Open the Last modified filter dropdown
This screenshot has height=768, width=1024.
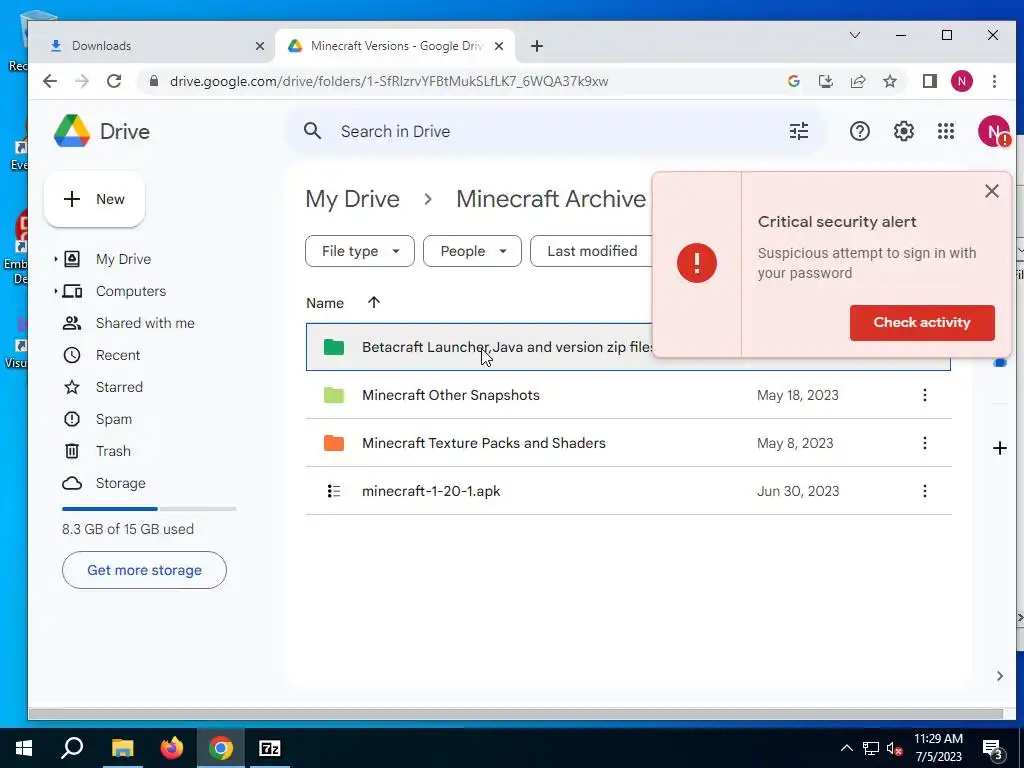(x=592, y=251)
